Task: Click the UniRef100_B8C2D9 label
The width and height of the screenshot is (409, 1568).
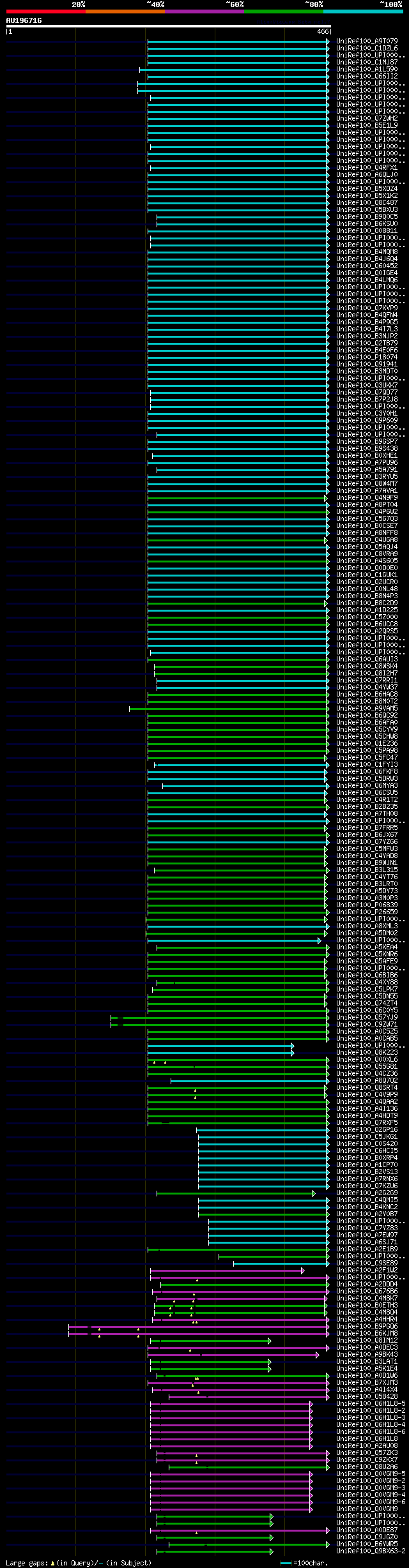Action: [367, 603]
